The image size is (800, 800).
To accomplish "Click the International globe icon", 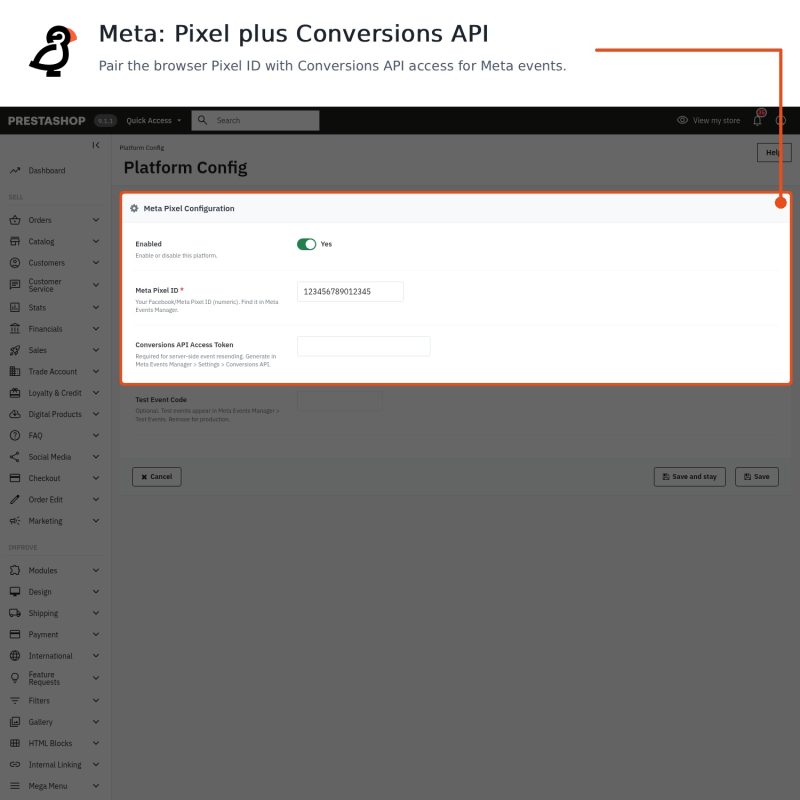I will [15, 656].
